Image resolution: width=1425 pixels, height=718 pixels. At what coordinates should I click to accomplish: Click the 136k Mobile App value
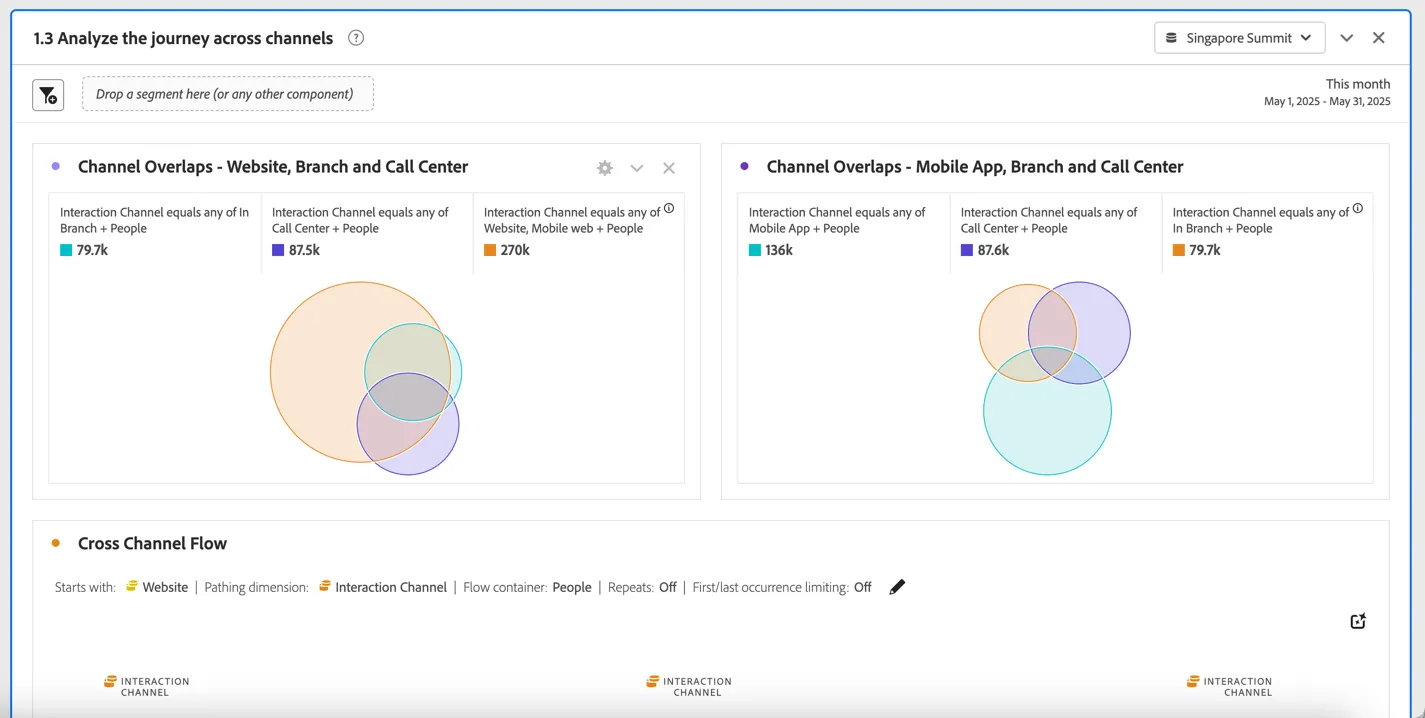pos(779,250)
